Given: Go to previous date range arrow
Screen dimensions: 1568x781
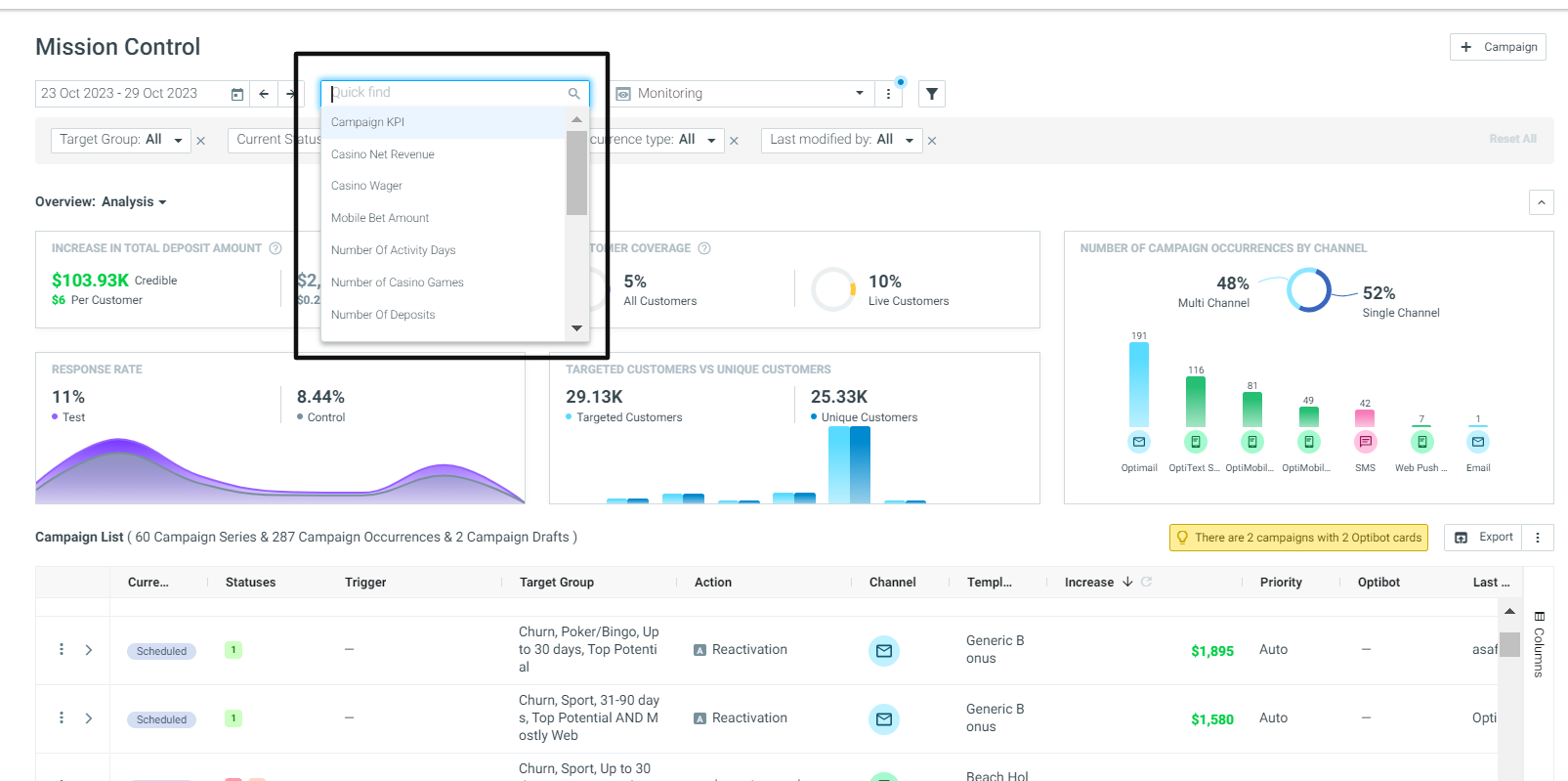Looking at the screenshot, I should (264, 94).
